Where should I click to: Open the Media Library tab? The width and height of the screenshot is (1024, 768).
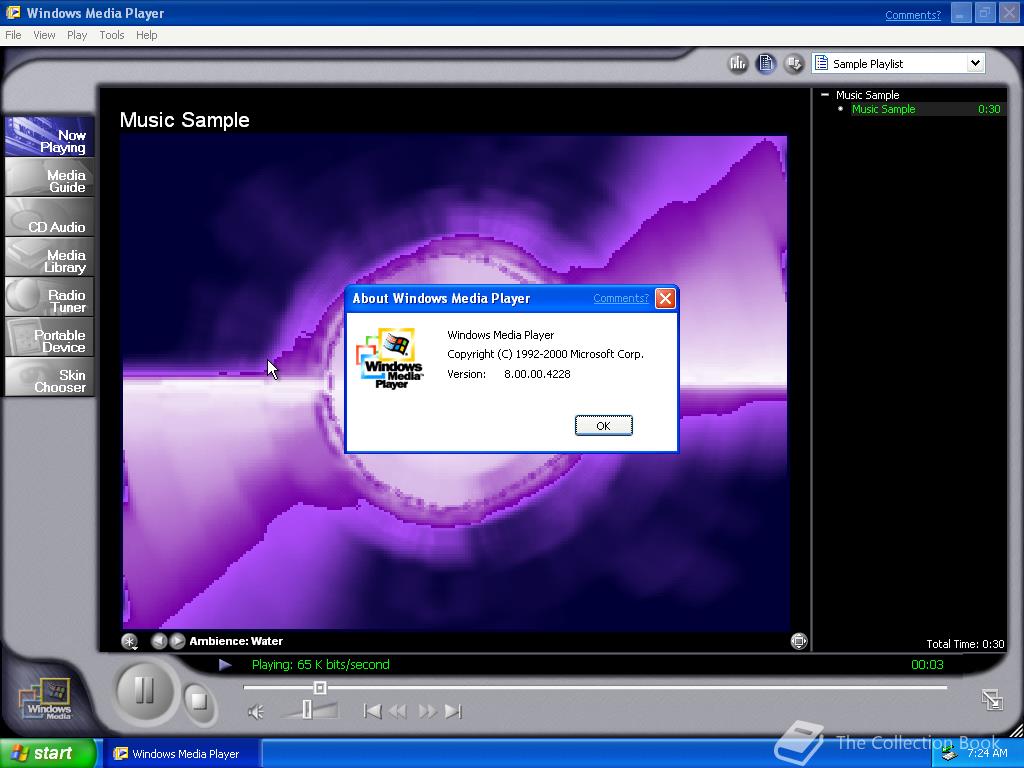[50, 257]
